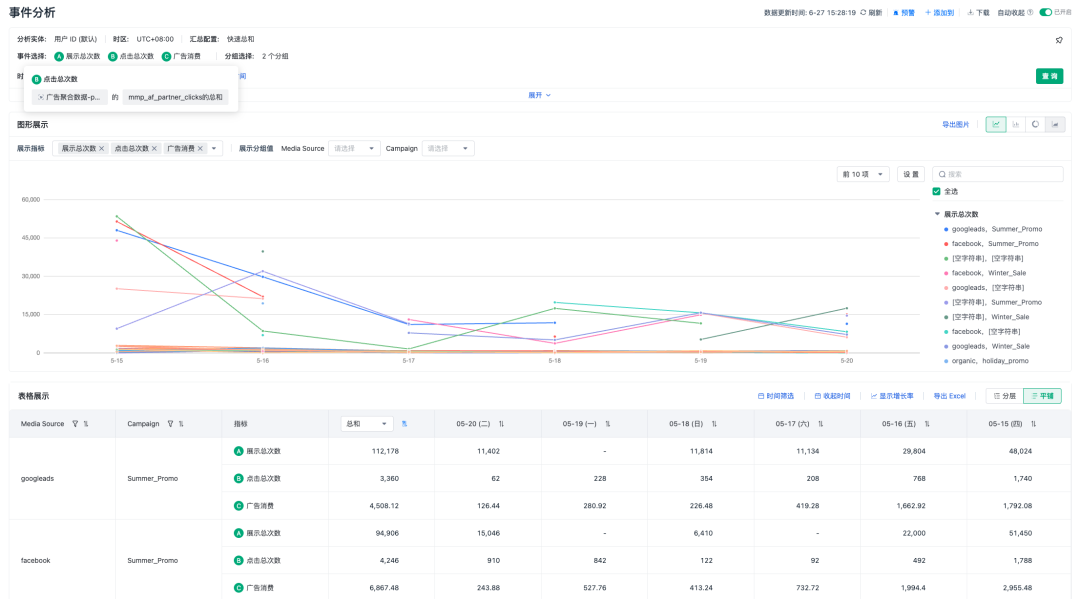Switch to area chart view
This screenshot has width=1080, height=599.
pyautogui.click(x=1055, y=125)
